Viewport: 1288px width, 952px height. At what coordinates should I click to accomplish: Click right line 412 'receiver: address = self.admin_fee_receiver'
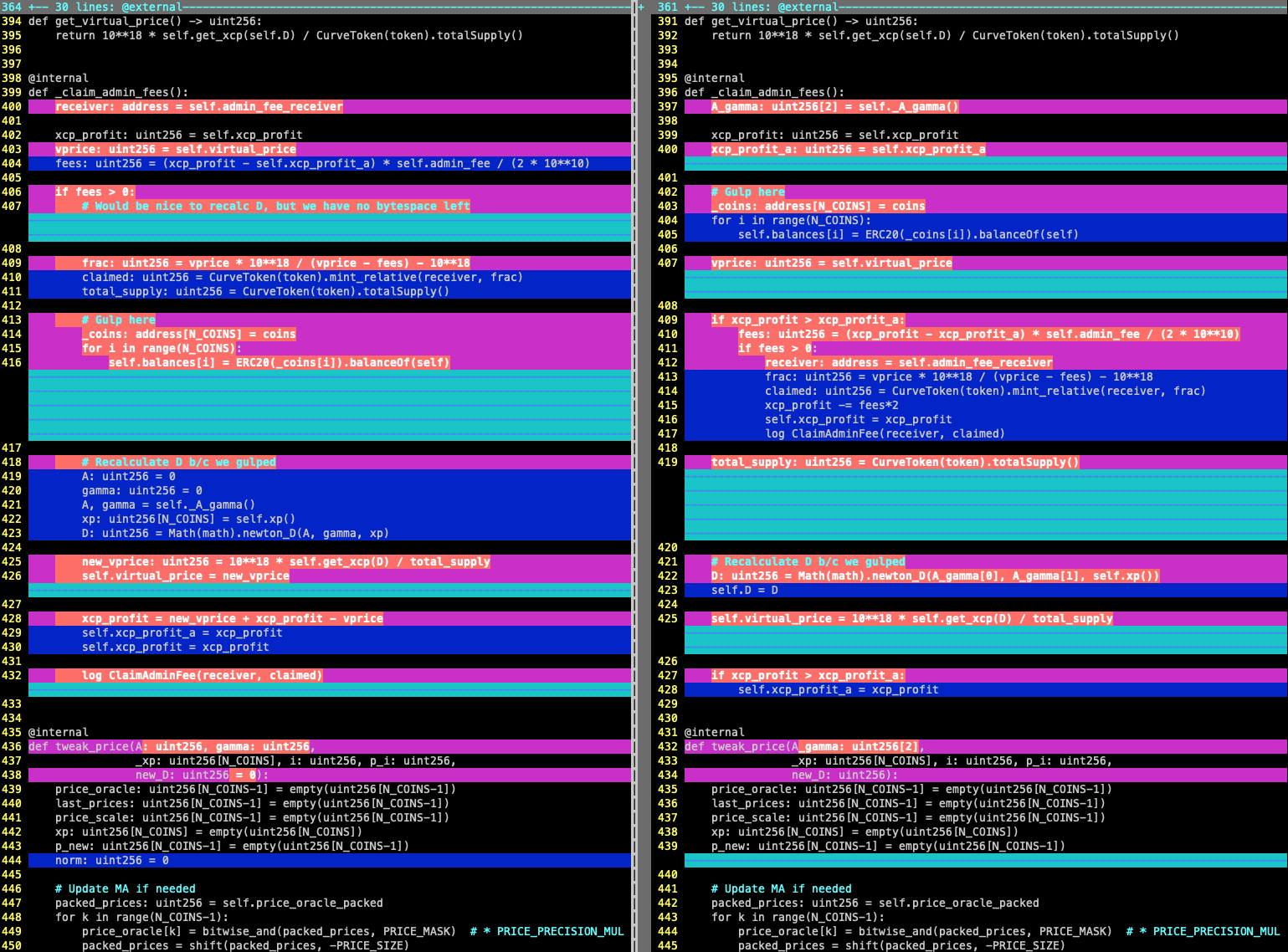coord(909,362)
